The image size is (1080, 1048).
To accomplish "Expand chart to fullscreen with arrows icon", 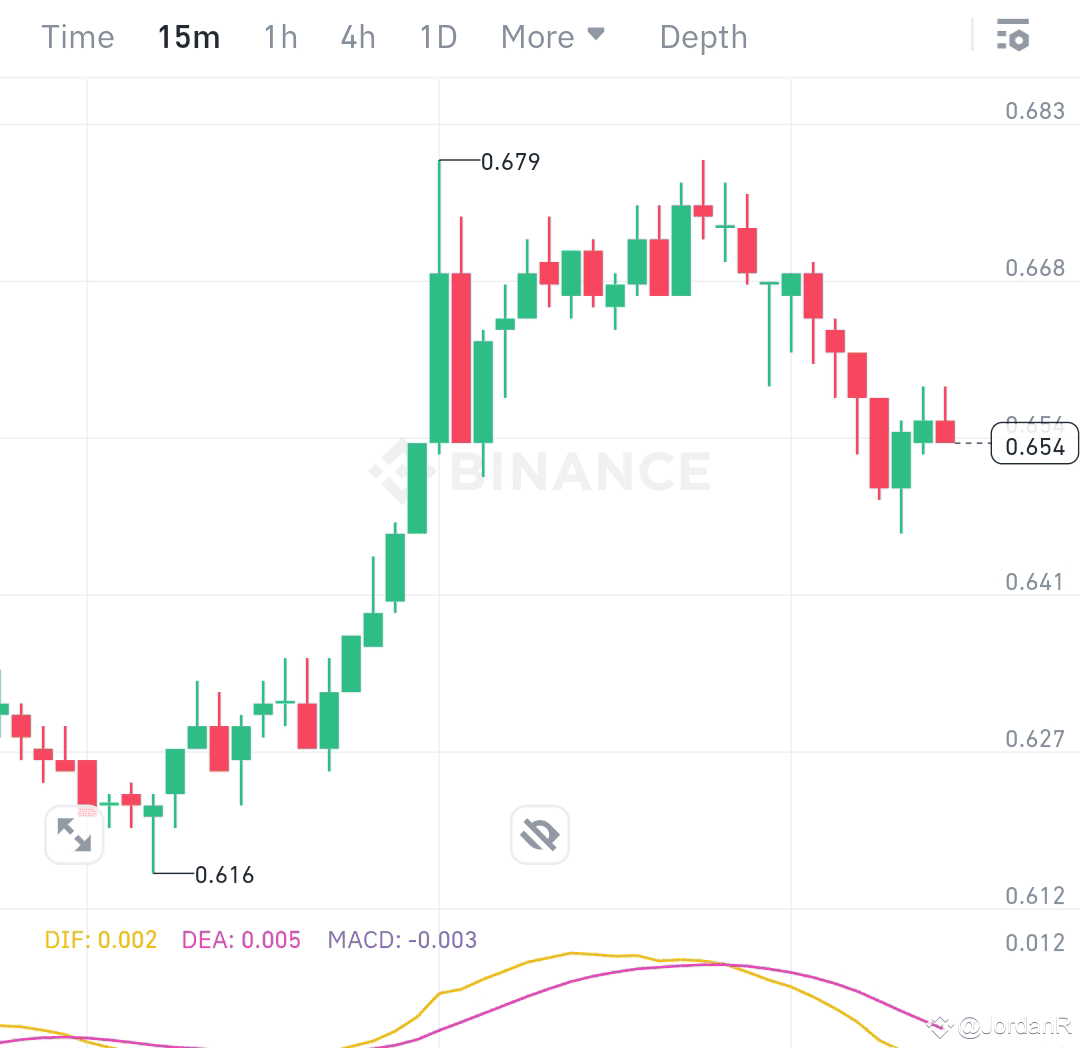I will (x=74, y=834).
